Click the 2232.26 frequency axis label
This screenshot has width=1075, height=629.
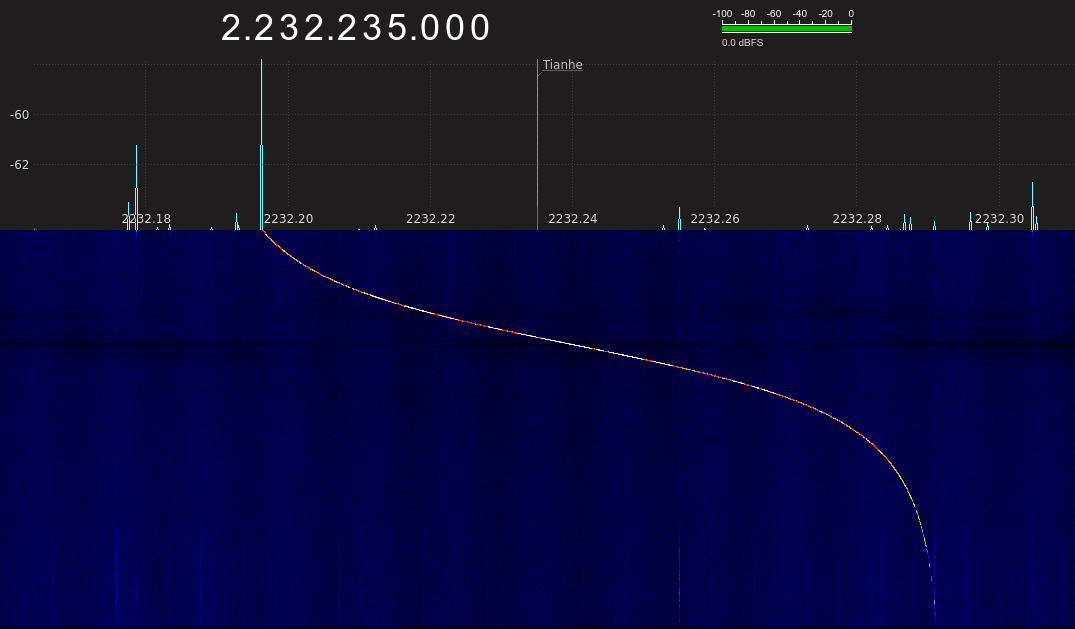pyautogui.click(x=715, y=218)
